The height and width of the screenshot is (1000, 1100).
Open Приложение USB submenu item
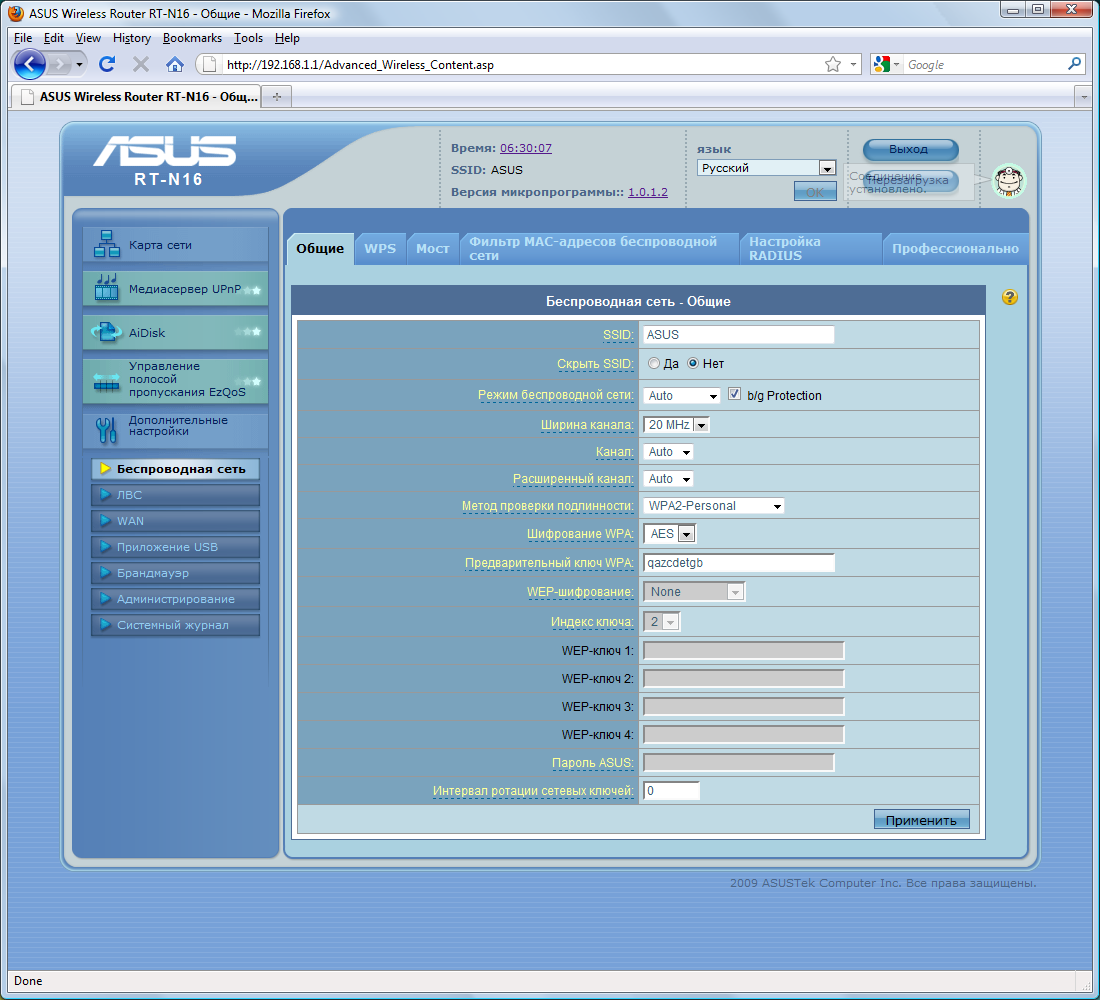coord(175,547)
